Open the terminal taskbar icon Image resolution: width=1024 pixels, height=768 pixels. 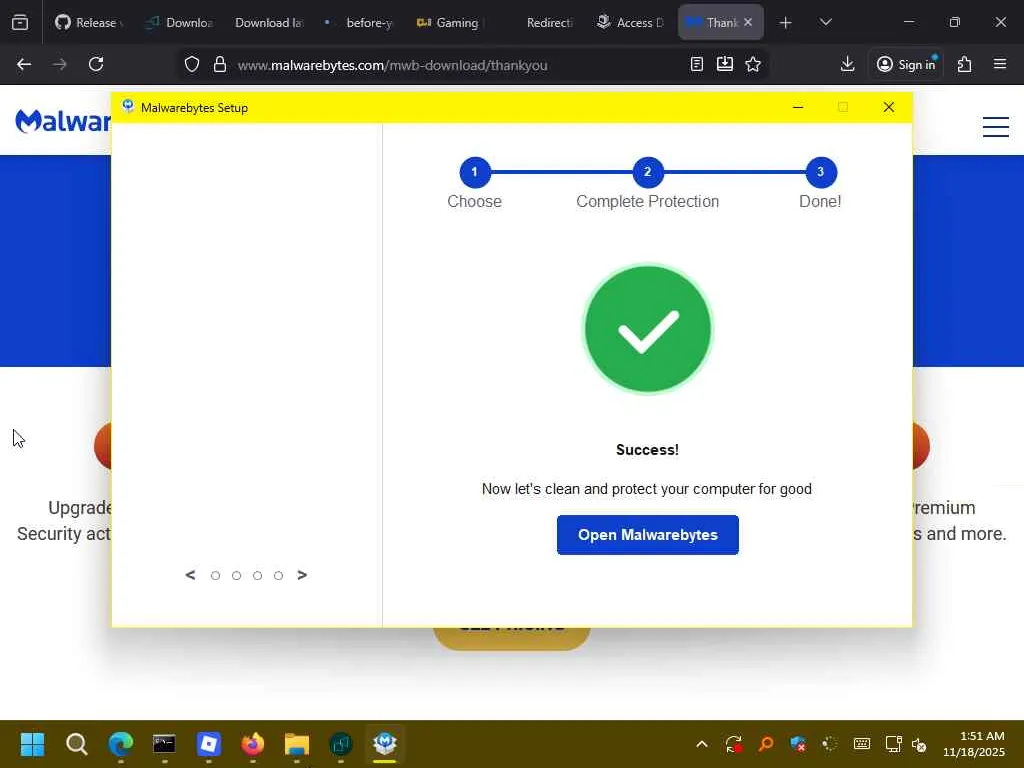[164, 744]
